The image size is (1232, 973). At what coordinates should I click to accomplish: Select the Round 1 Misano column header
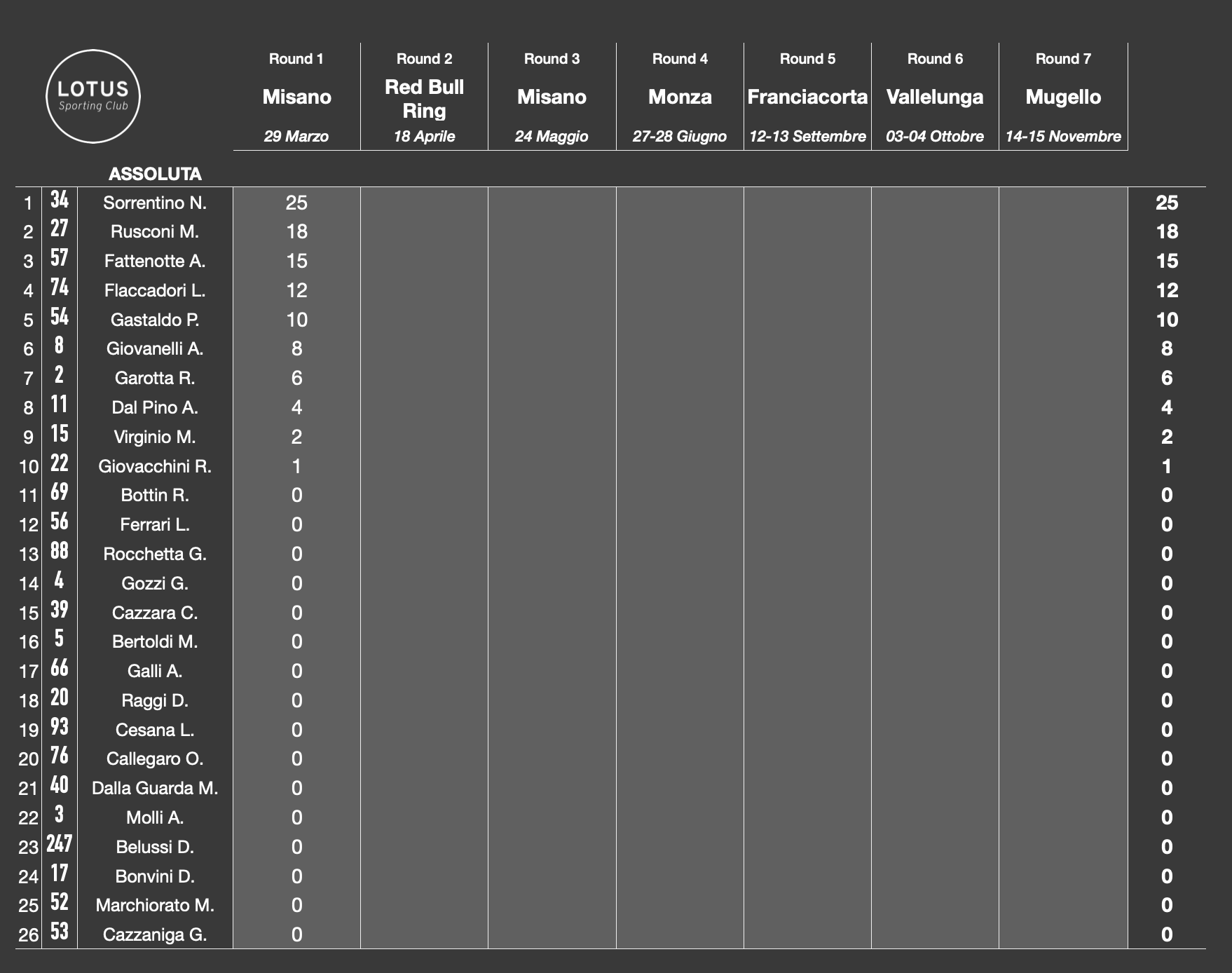click(296, 96)
